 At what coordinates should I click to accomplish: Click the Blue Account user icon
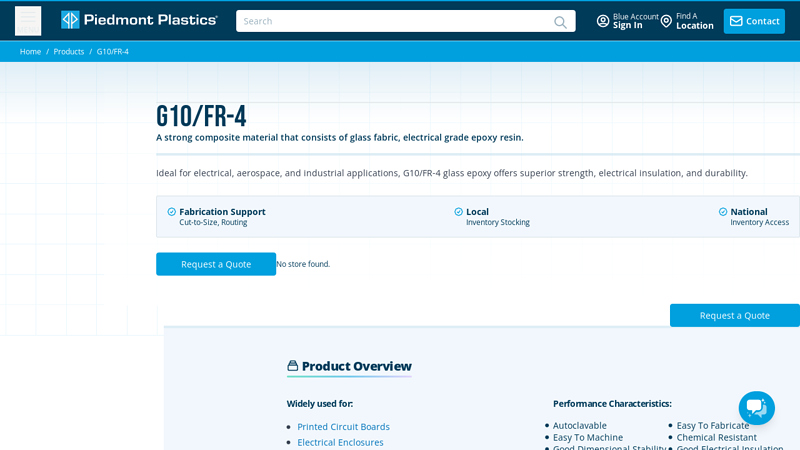click(603, 21)
